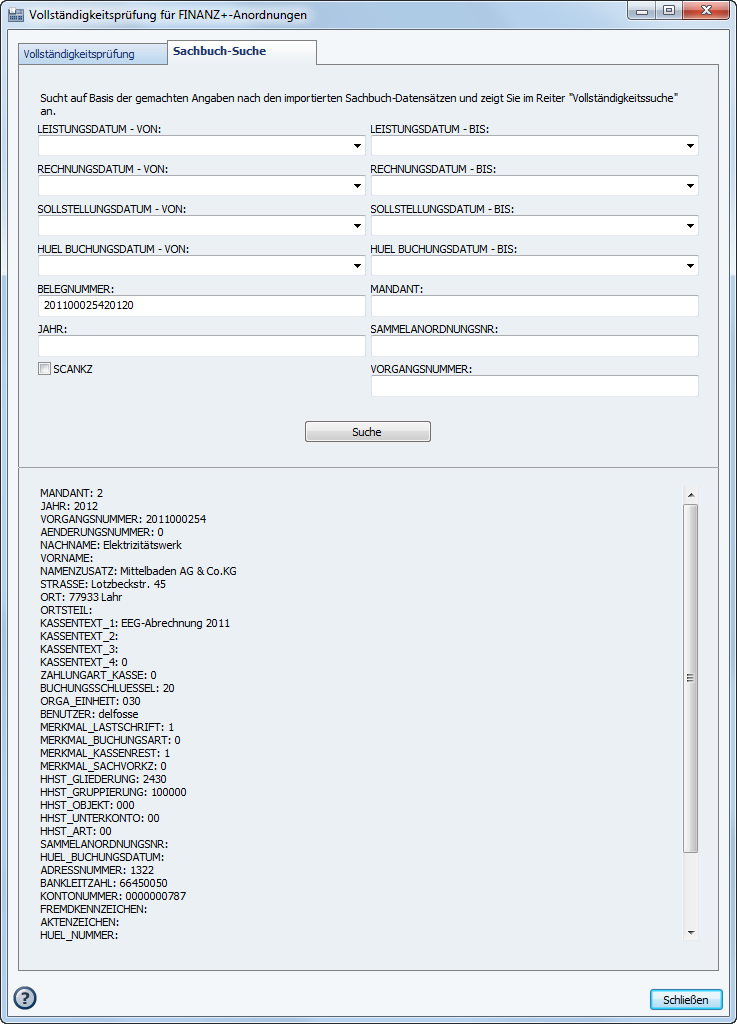Click the scroll up arrow in results

pos(690,495)
